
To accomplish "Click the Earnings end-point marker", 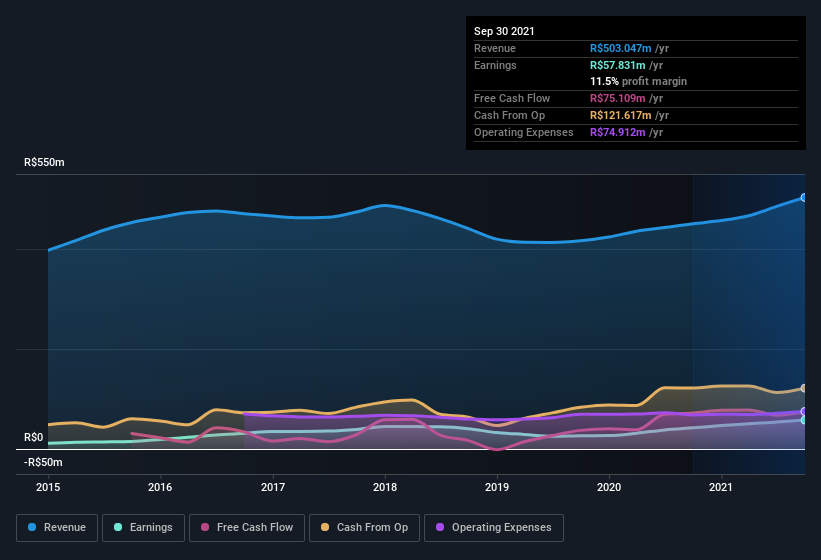I will coord(804,420).
